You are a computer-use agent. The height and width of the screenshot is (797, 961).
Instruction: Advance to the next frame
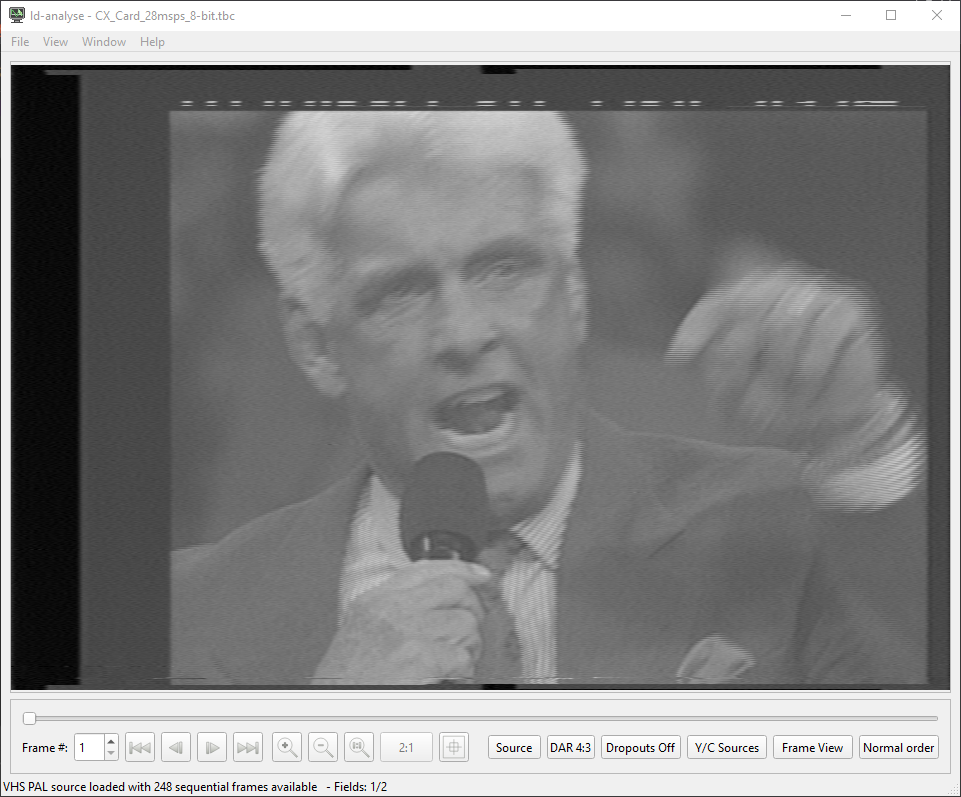pos(212,747)
